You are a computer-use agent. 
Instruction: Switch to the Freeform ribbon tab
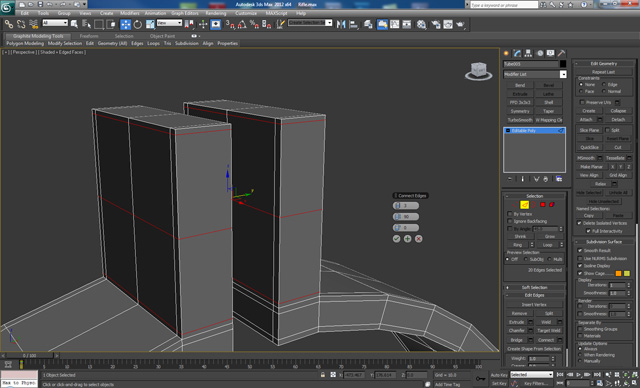[89, 36]
